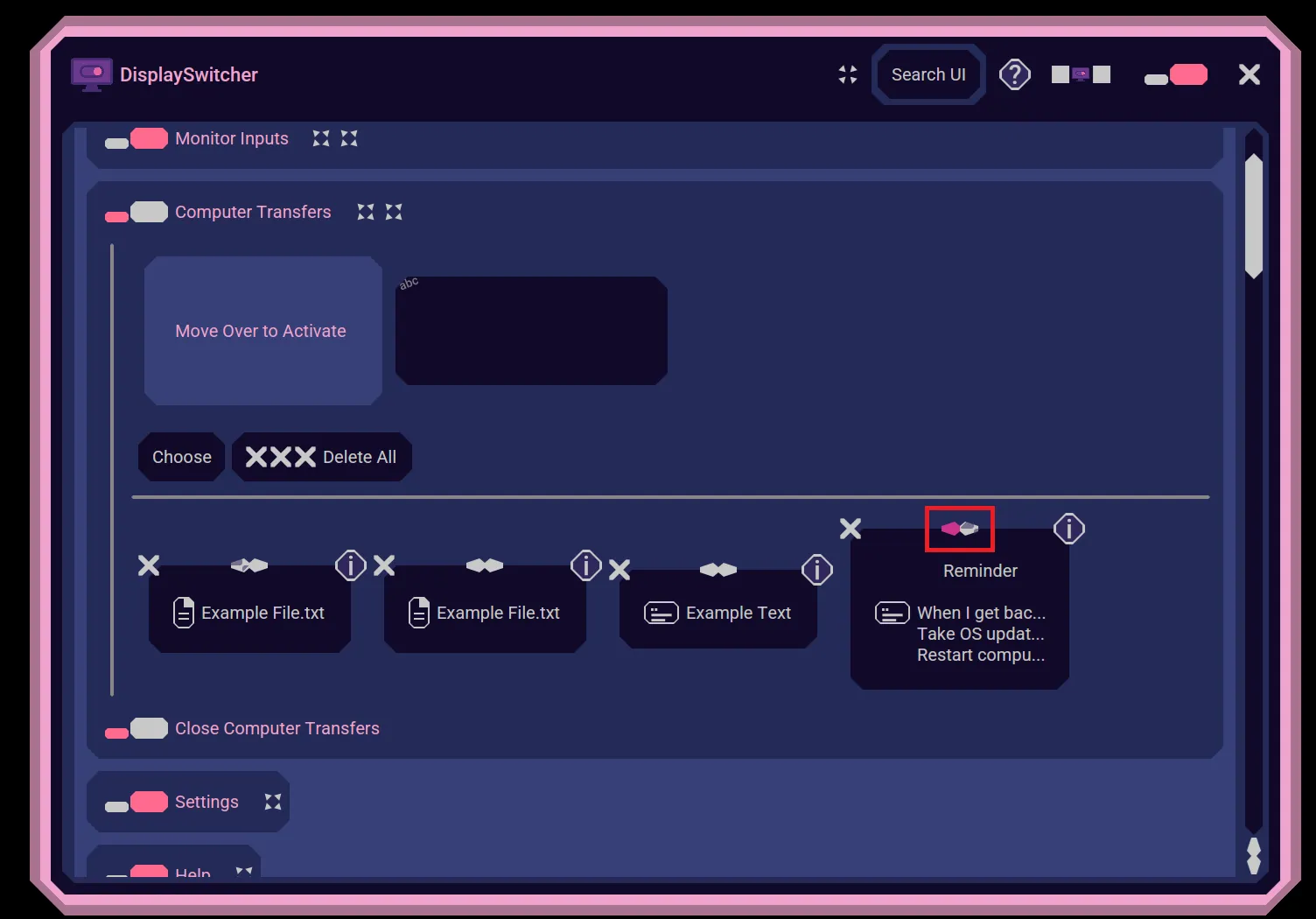Click the expand arrows icon after Settings

coord(273,802)
